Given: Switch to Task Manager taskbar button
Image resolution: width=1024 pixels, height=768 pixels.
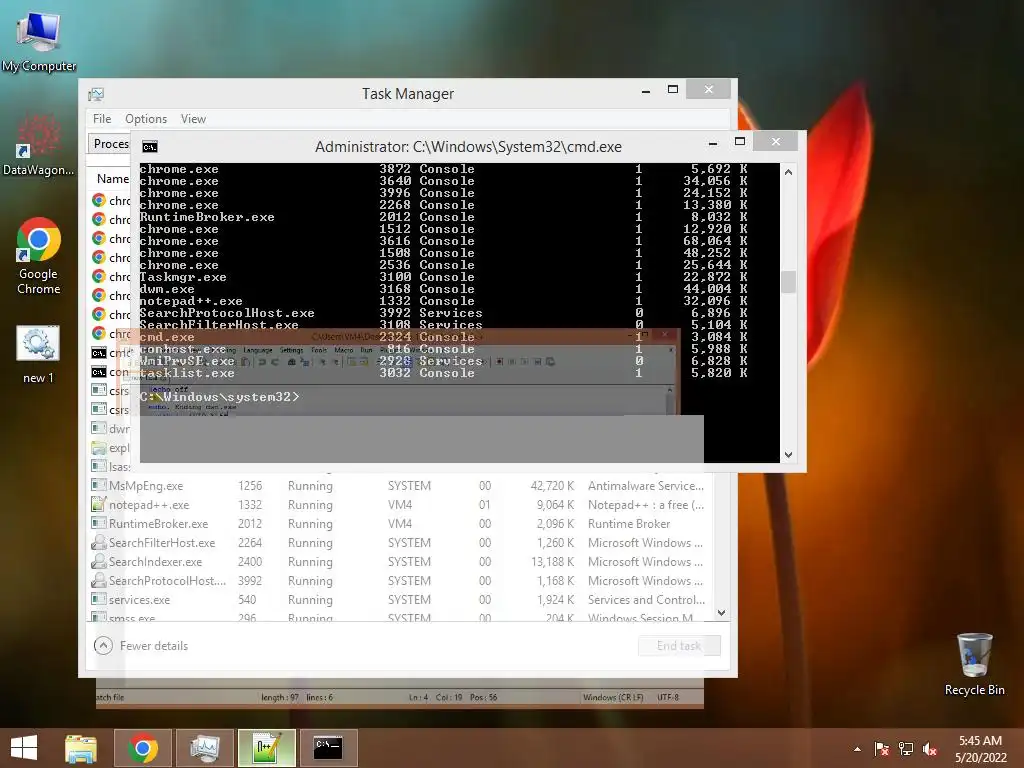Looking at the screenshot, I should tap(204, 748).
